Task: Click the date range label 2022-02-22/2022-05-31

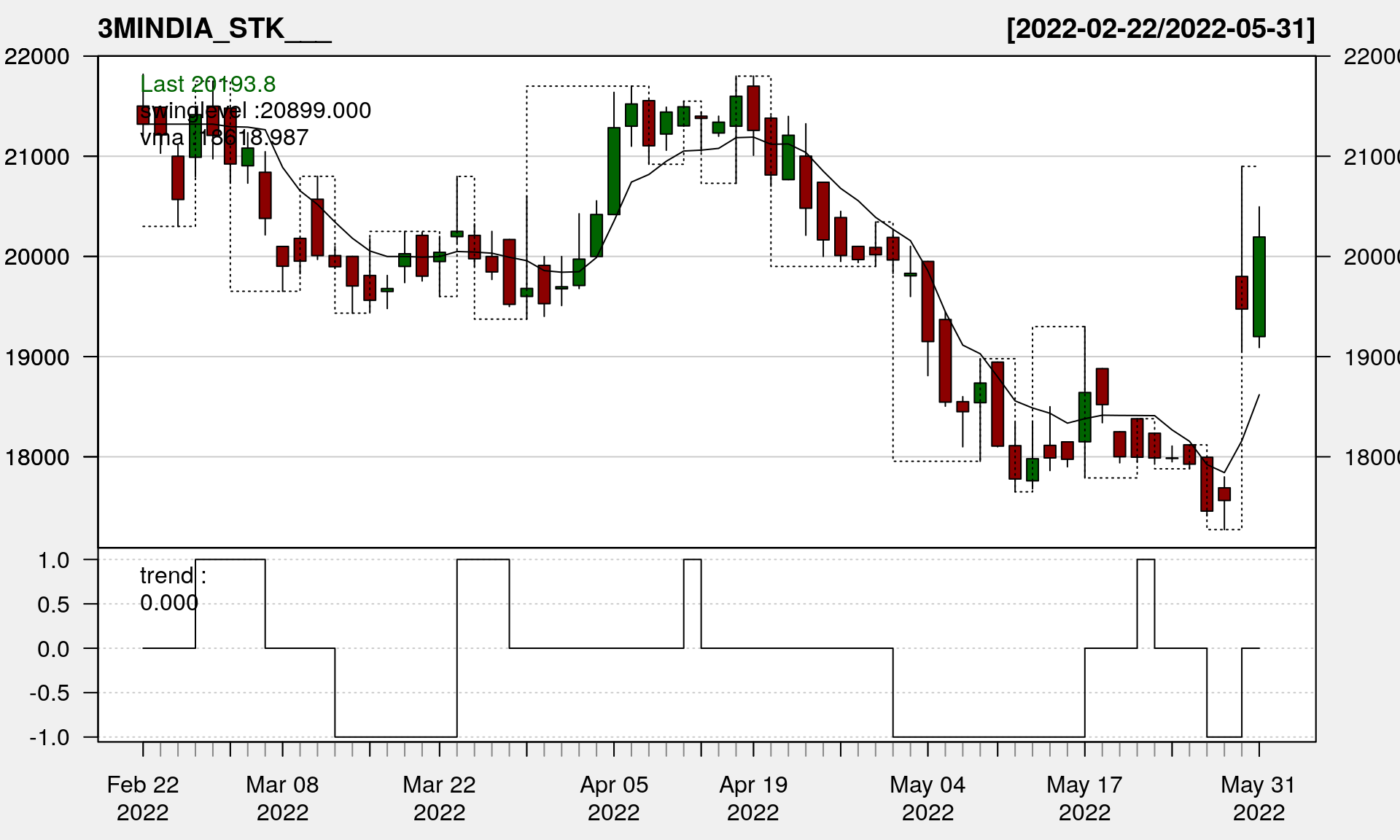Action: (1160, 29)
